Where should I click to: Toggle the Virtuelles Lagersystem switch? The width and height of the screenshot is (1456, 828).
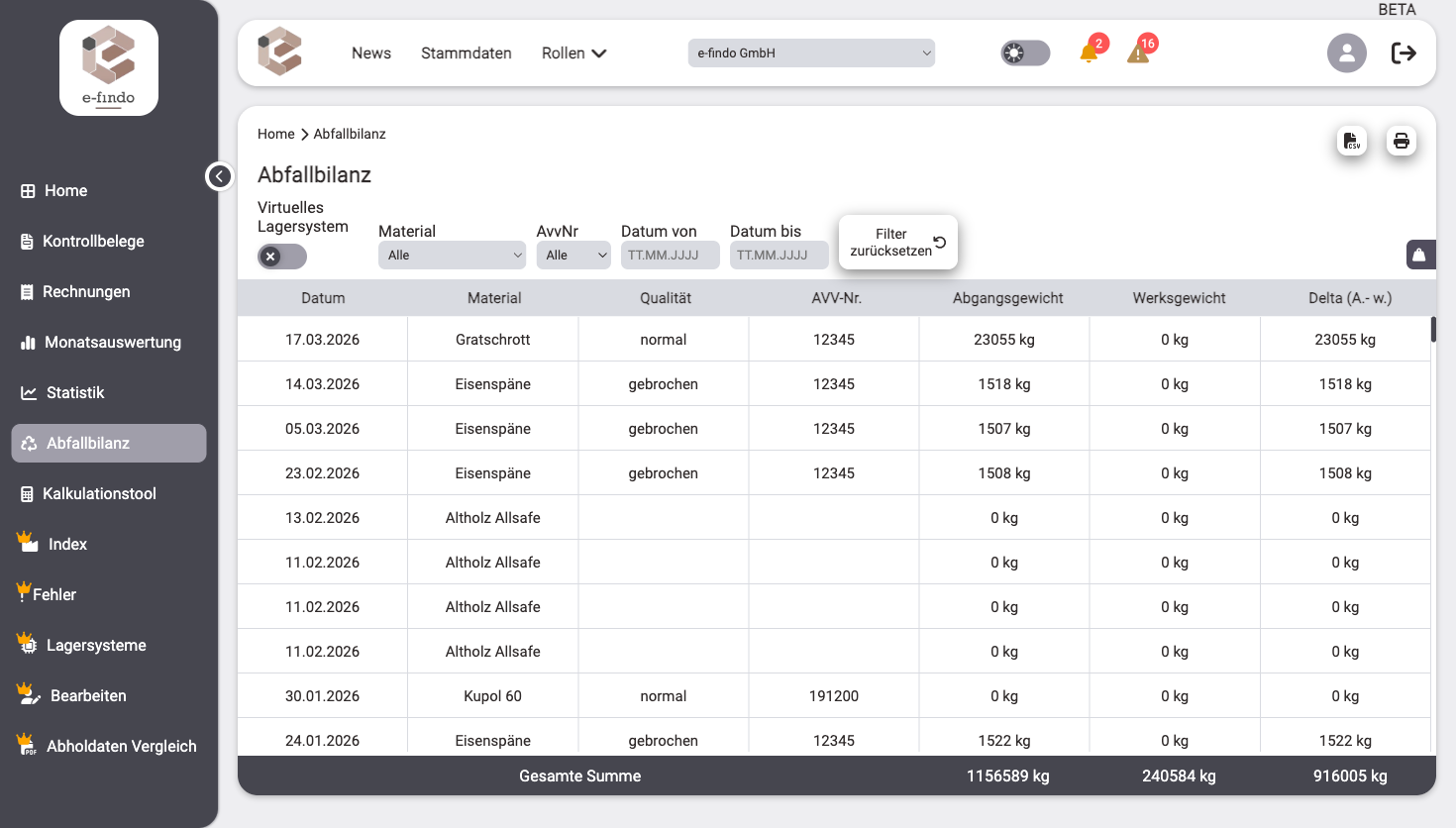282,257
